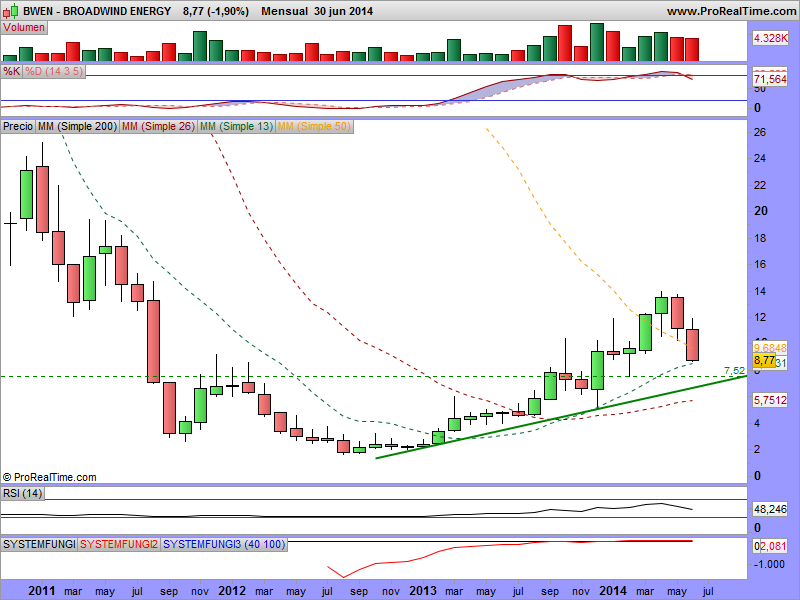
Task: Click the 4.328K volume value tag
Action: coord(770,38)
